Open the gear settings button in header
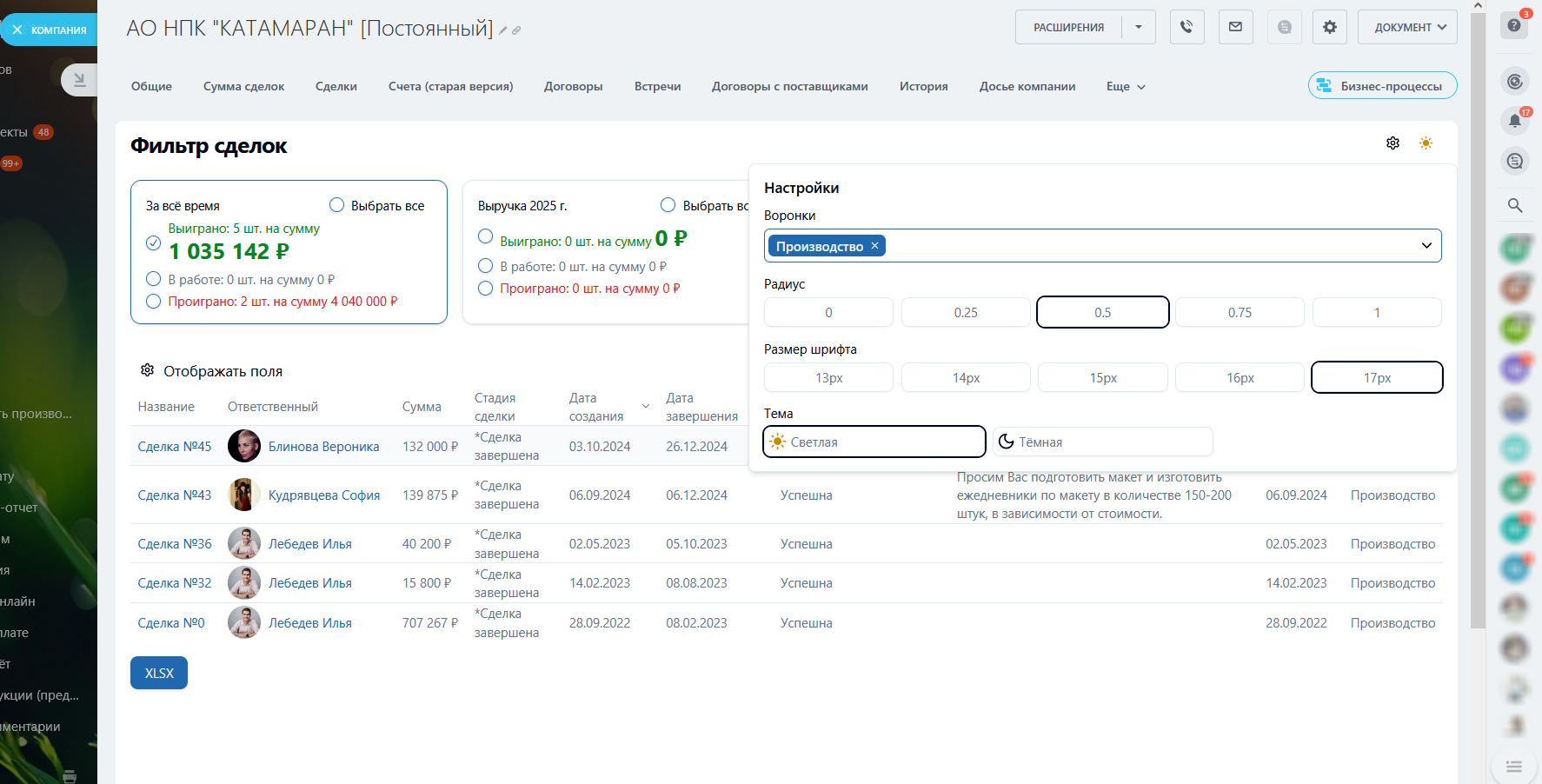The height and width of the screenshot is (784, 1542). 1329,27
